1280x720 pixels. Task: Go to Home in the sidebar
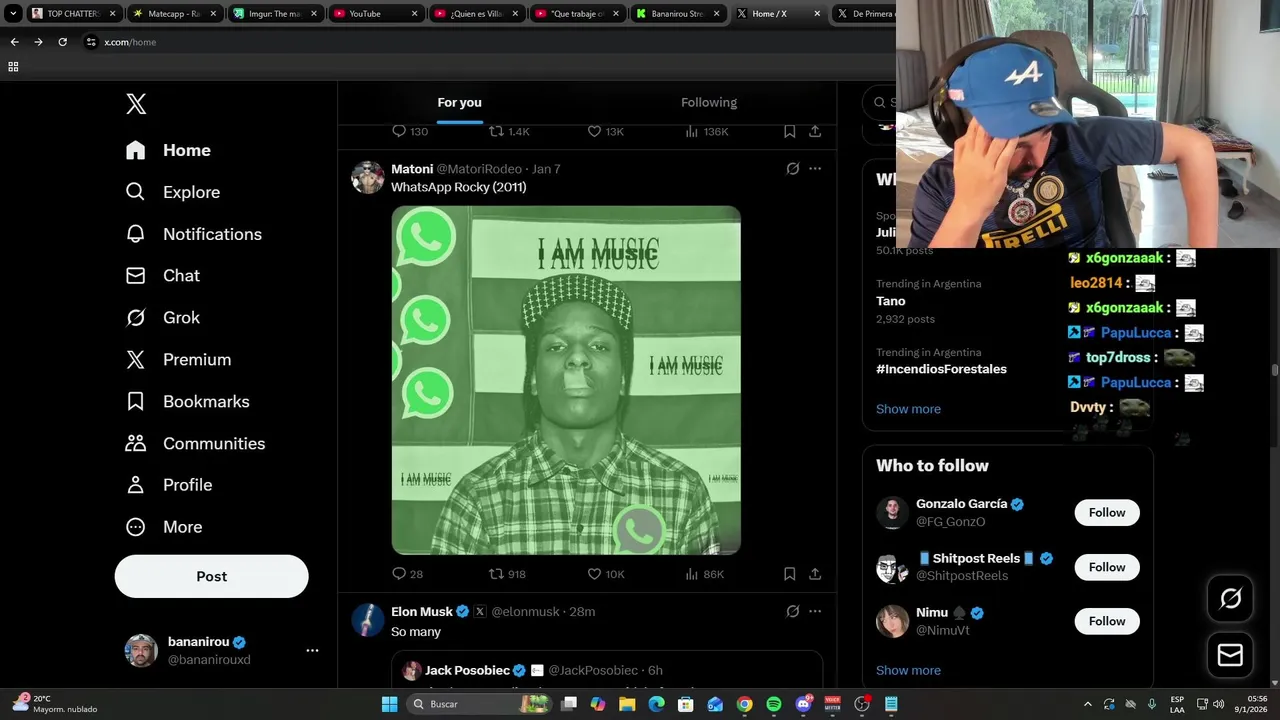pos(169,150)
